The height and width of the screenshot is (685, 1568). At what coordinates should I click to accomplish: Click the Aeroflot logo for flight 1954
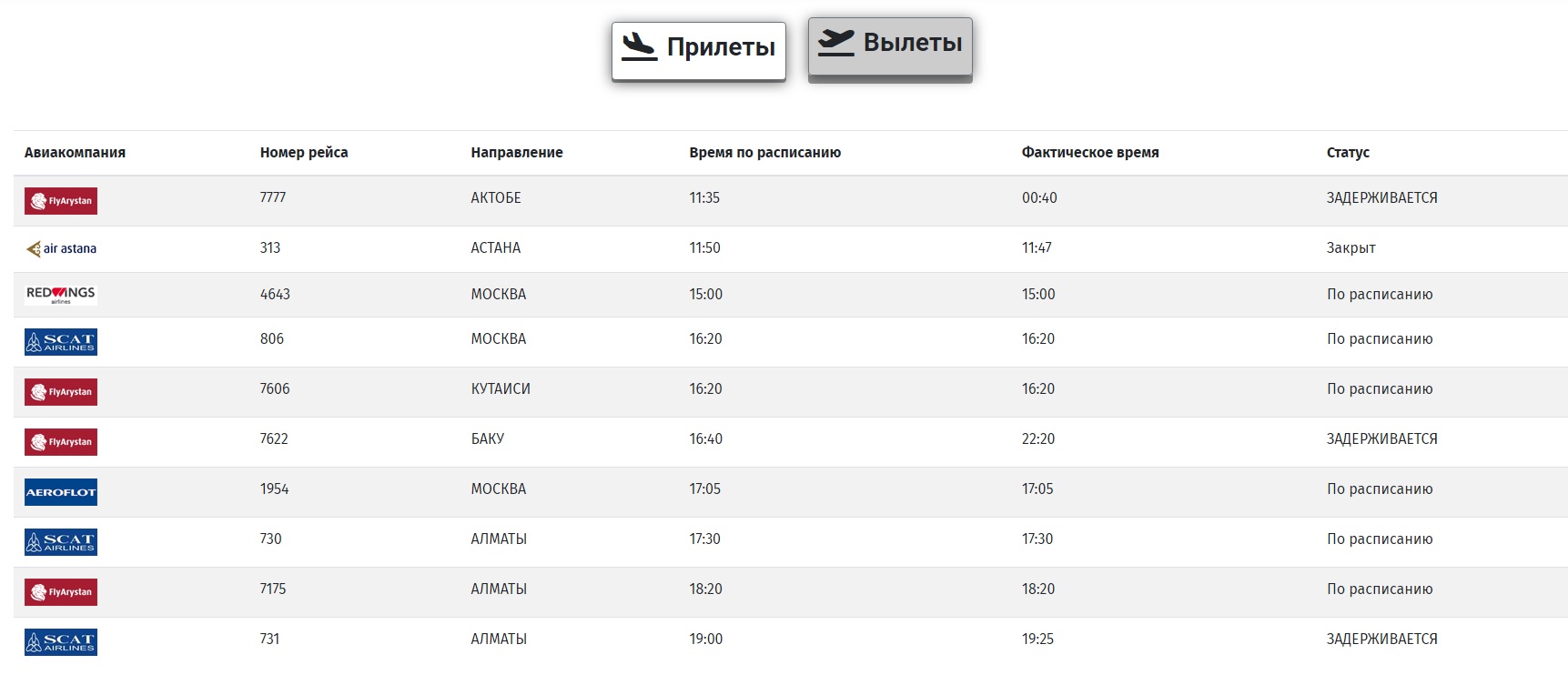pyautogui.click(x=61, y=492)
